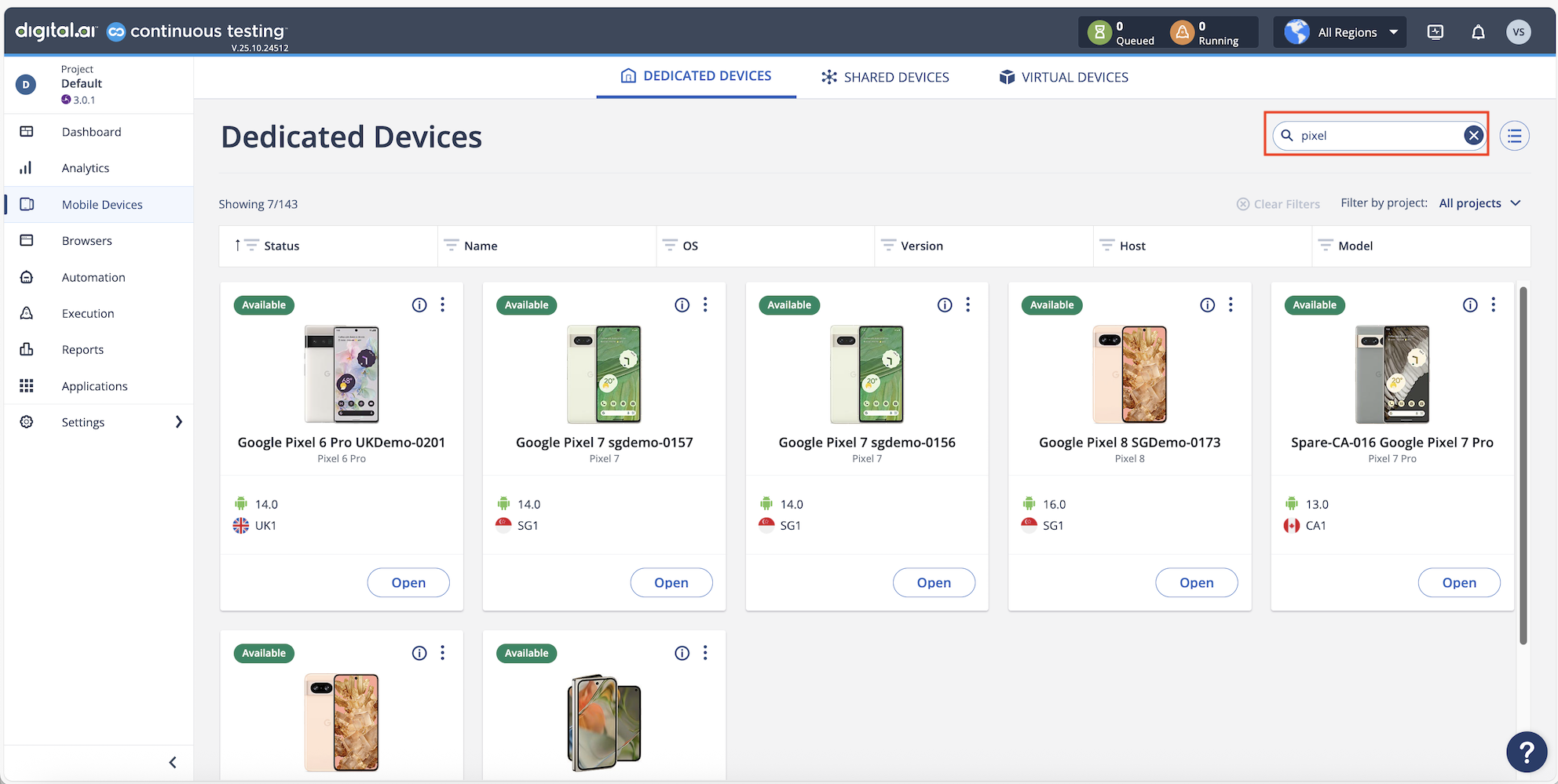Open info for Google Pixel 6 Pro UKDemo-0201
1558x784 pixels.
[419, 305]
